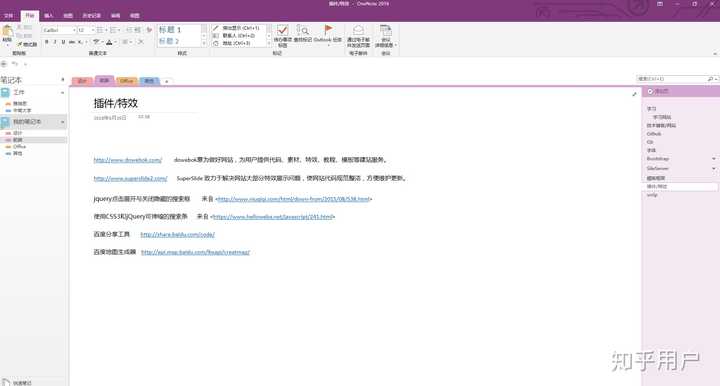Click the notebook pane pin icon
Viewport: 720px width, 386px height.
(x=63, y=80)
